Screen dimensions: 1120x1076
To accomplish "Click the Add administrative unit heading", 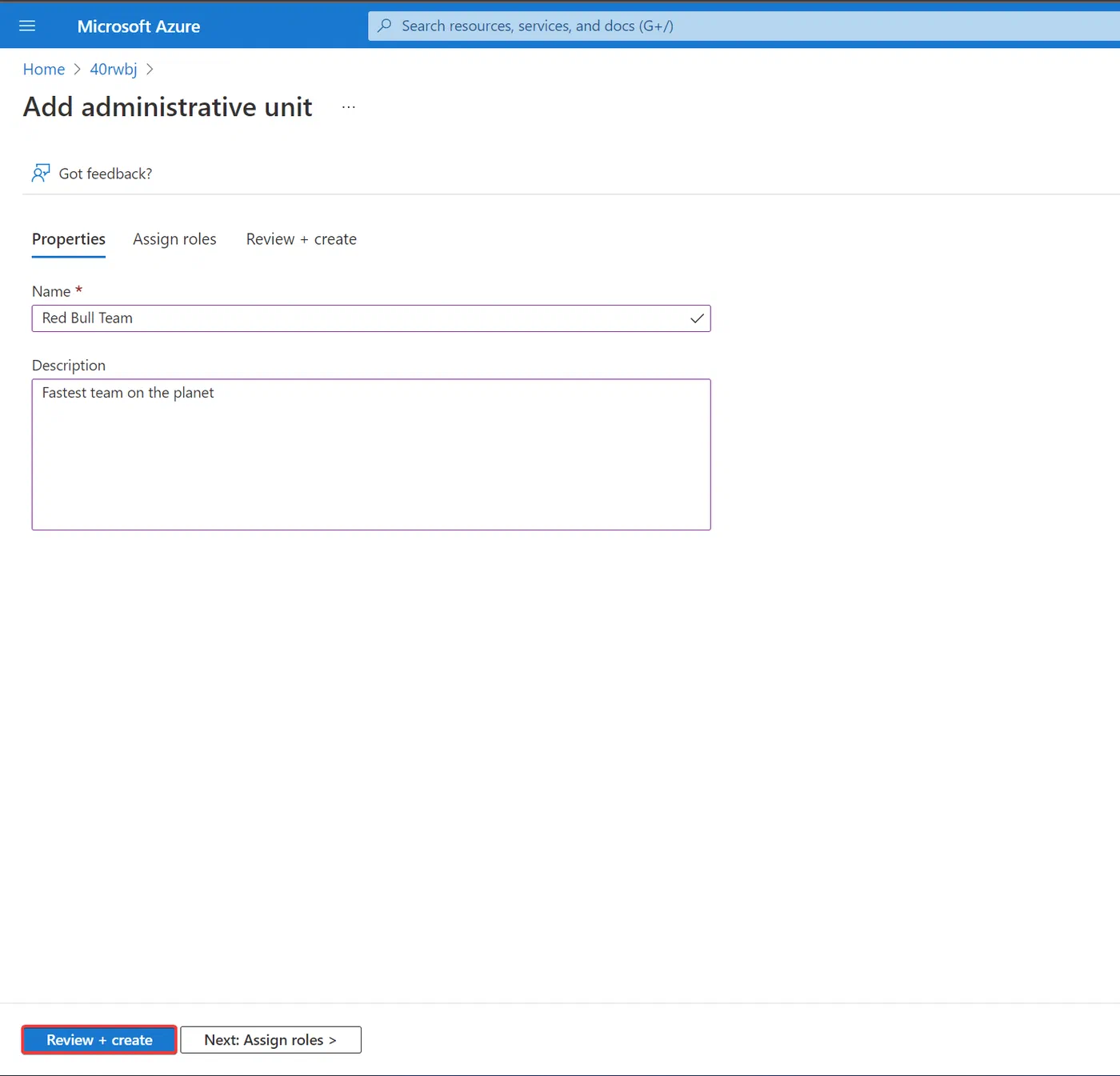I will pyautogui.click(x=168, y=107).
